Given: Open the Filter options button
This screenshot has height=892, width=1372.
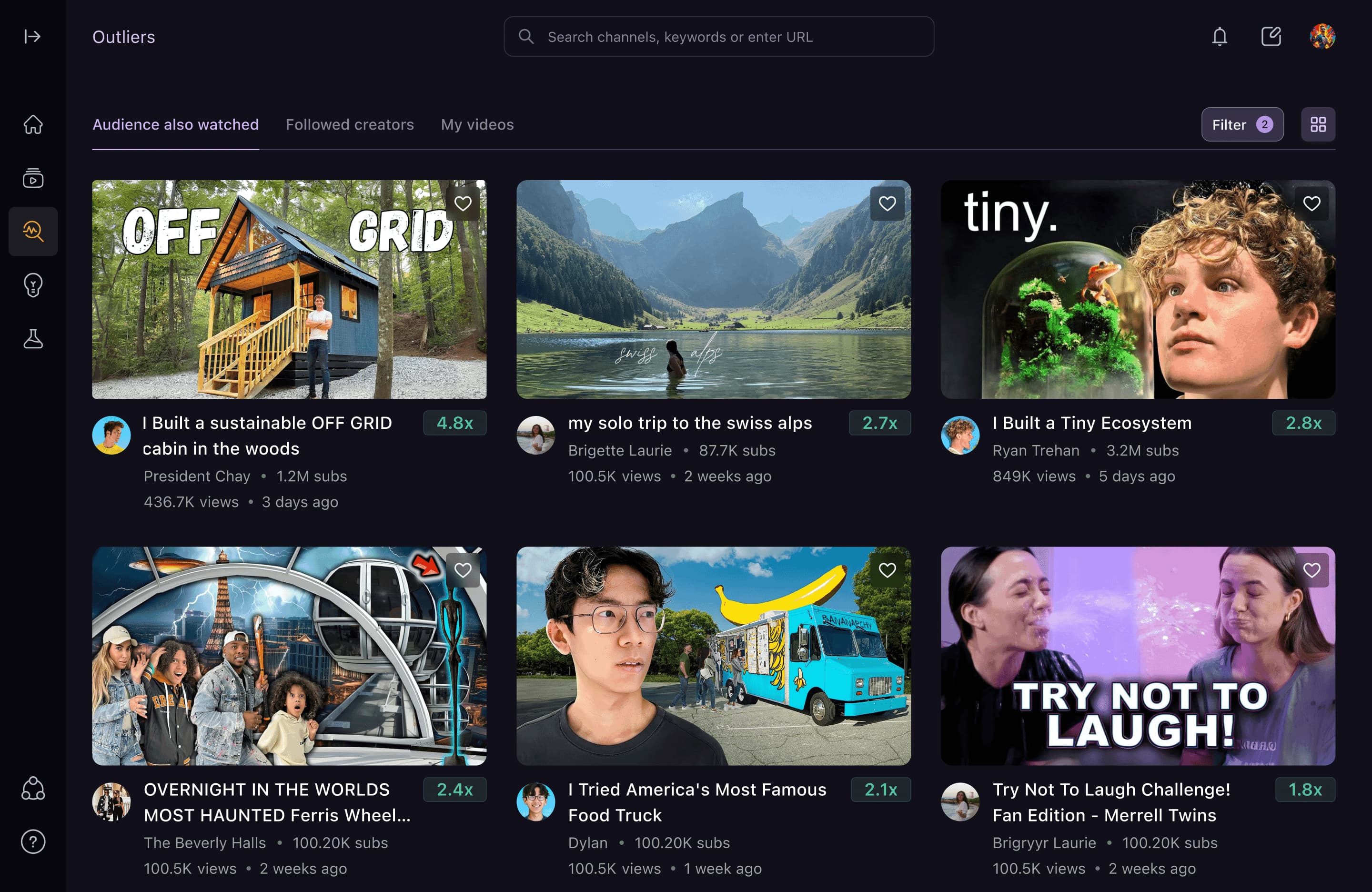Looking at the screenshot, I should [x=1242, y=124].
